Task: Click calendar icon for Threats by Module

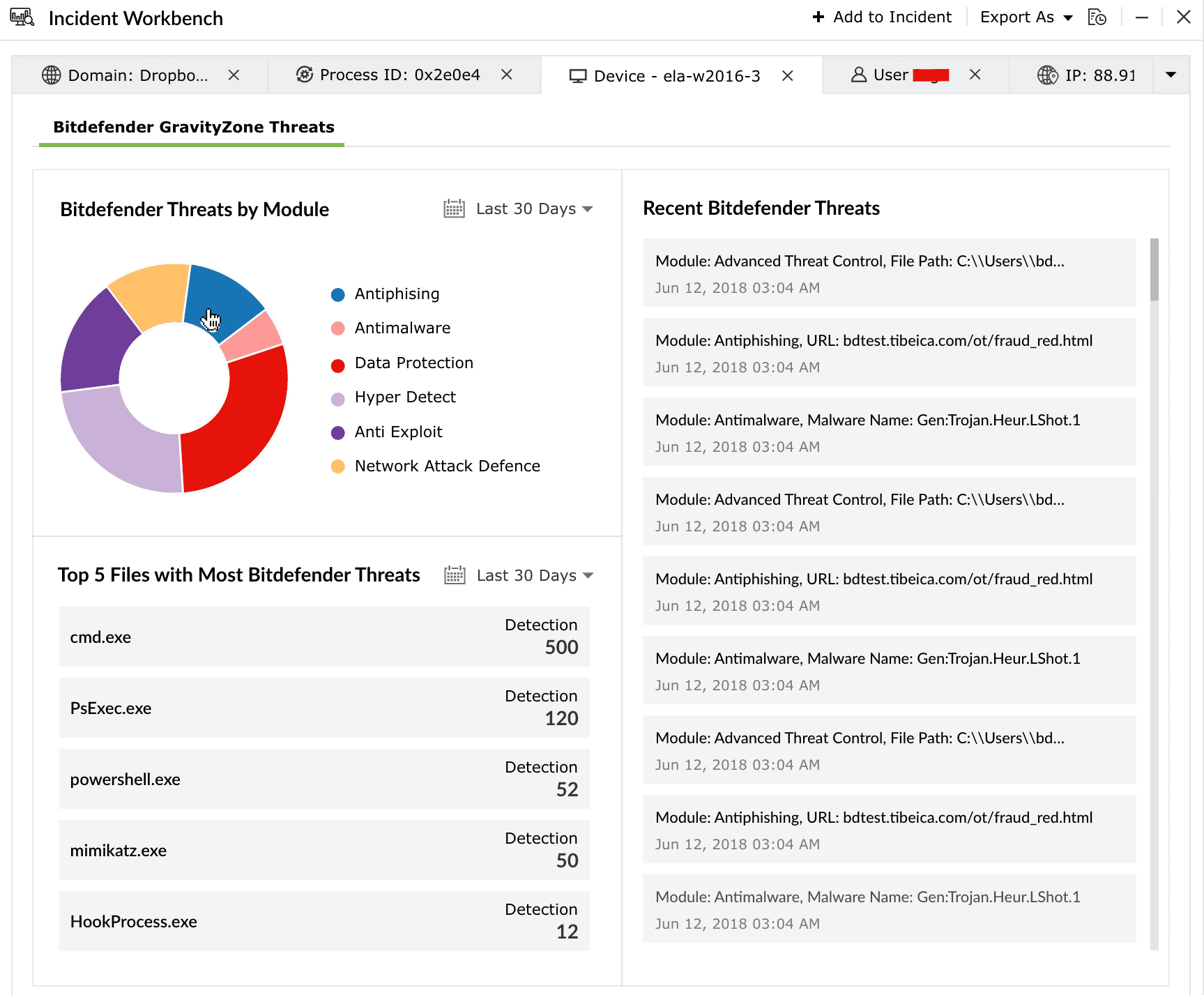Action: pos(455,208)
